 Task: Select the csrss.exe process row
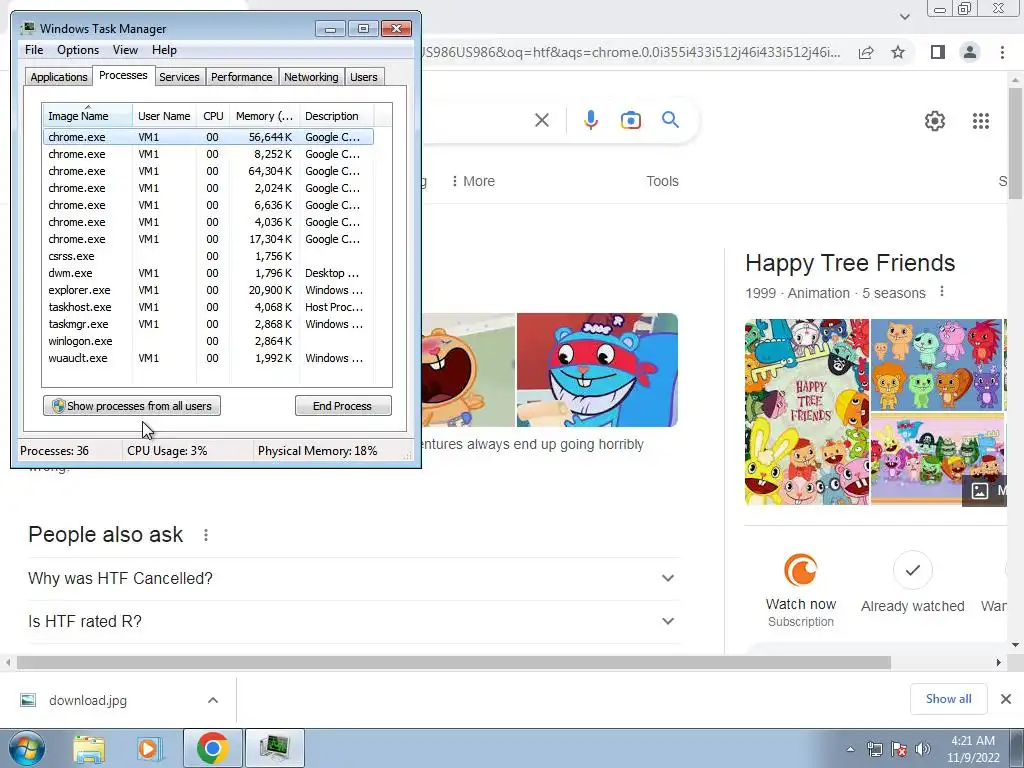(208, 256)
